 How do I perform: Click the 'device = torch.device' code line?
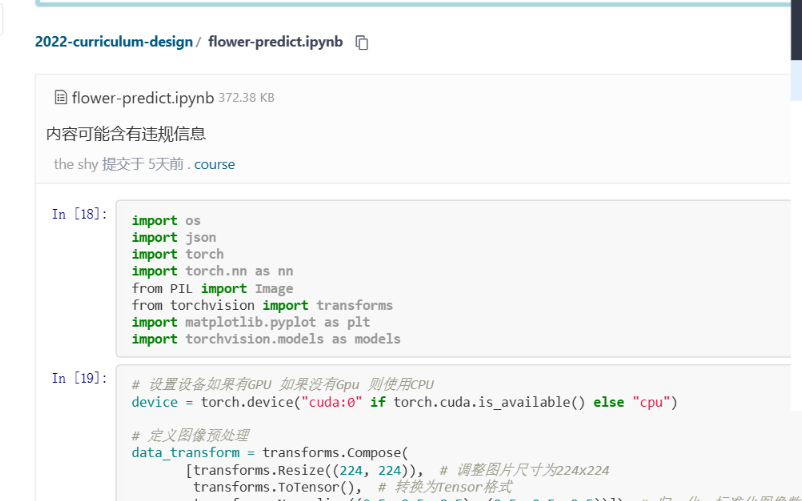[x=405, y=402]
